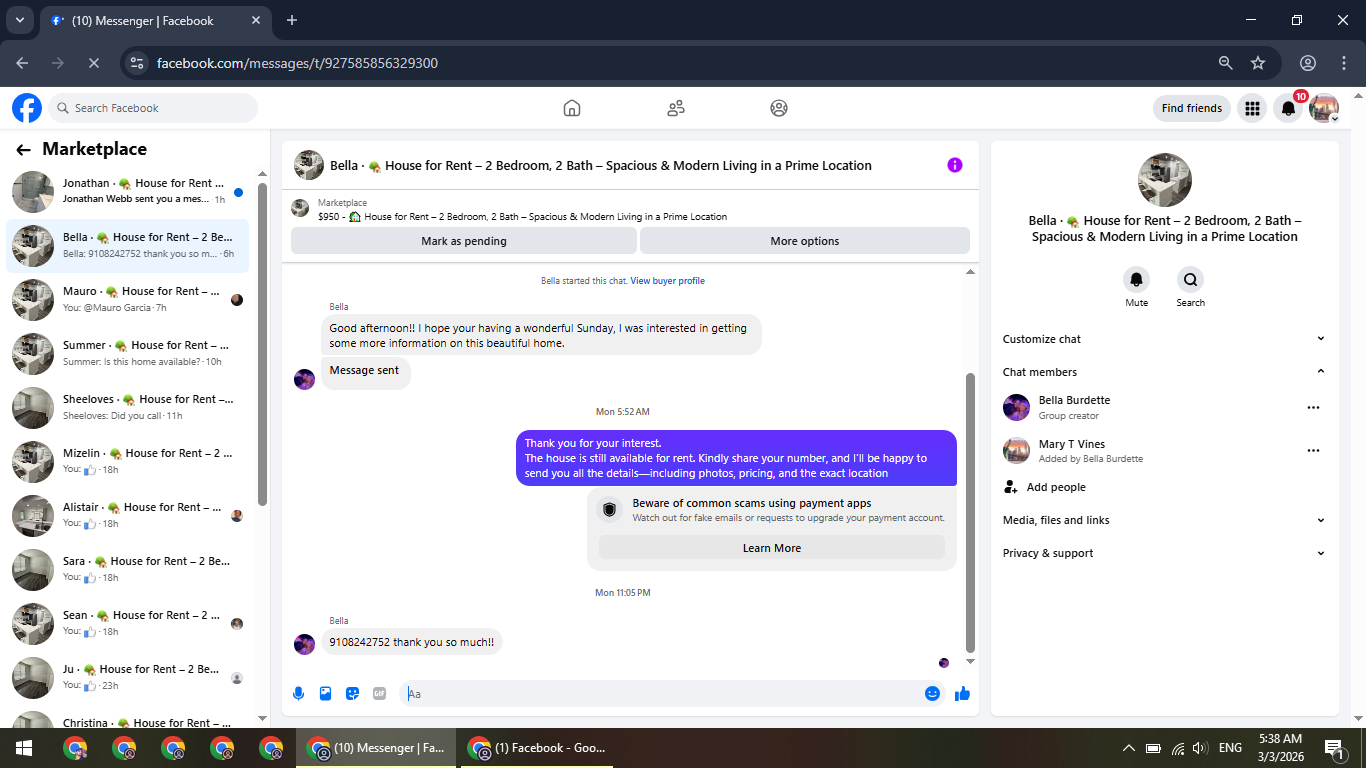Open Jonathan's unread conversation
This screenshot has width=1366, height=768.
pos(128,192)
